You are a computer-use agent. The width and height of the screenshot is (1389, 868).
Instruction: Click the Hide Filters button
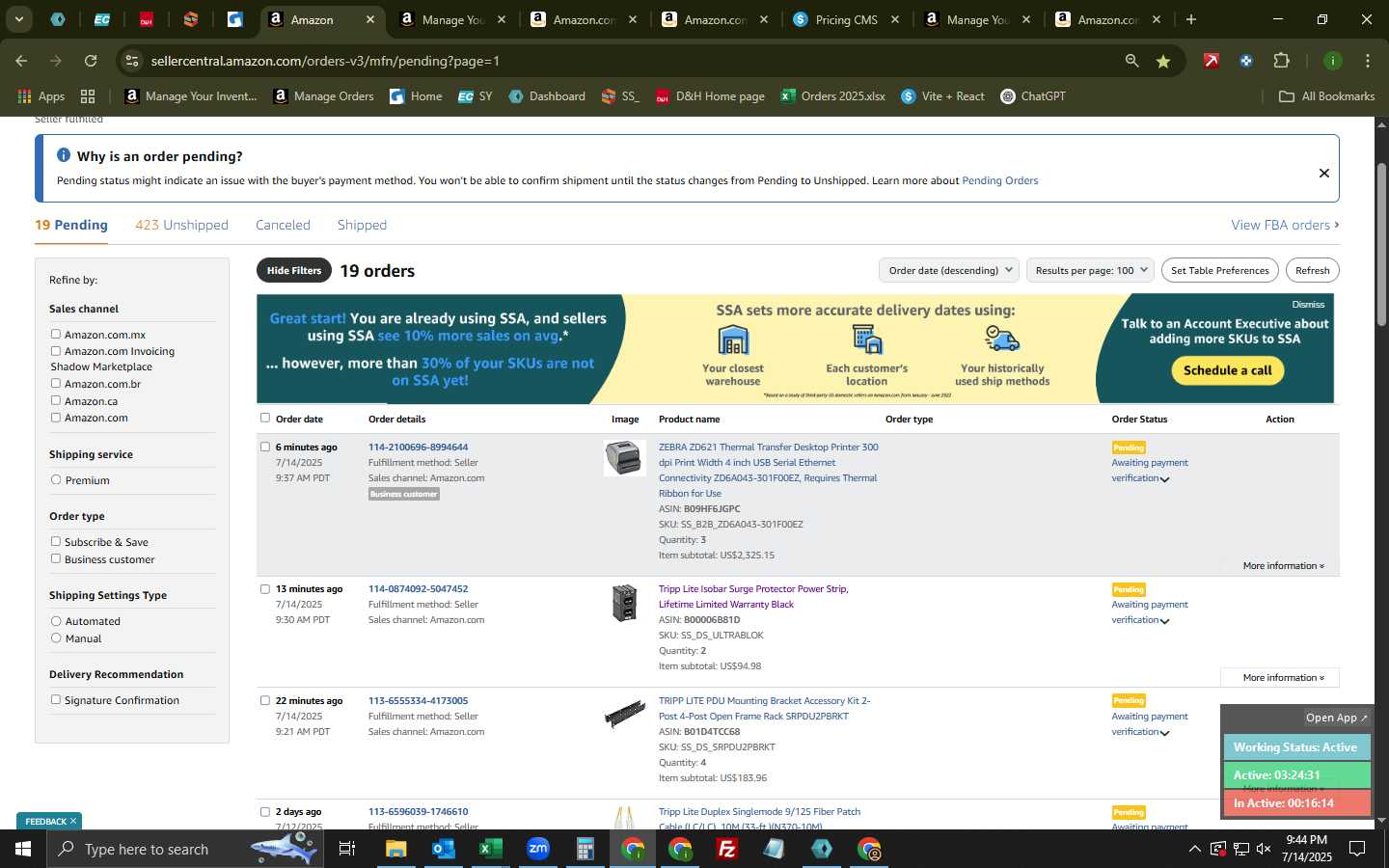(294, 270)
